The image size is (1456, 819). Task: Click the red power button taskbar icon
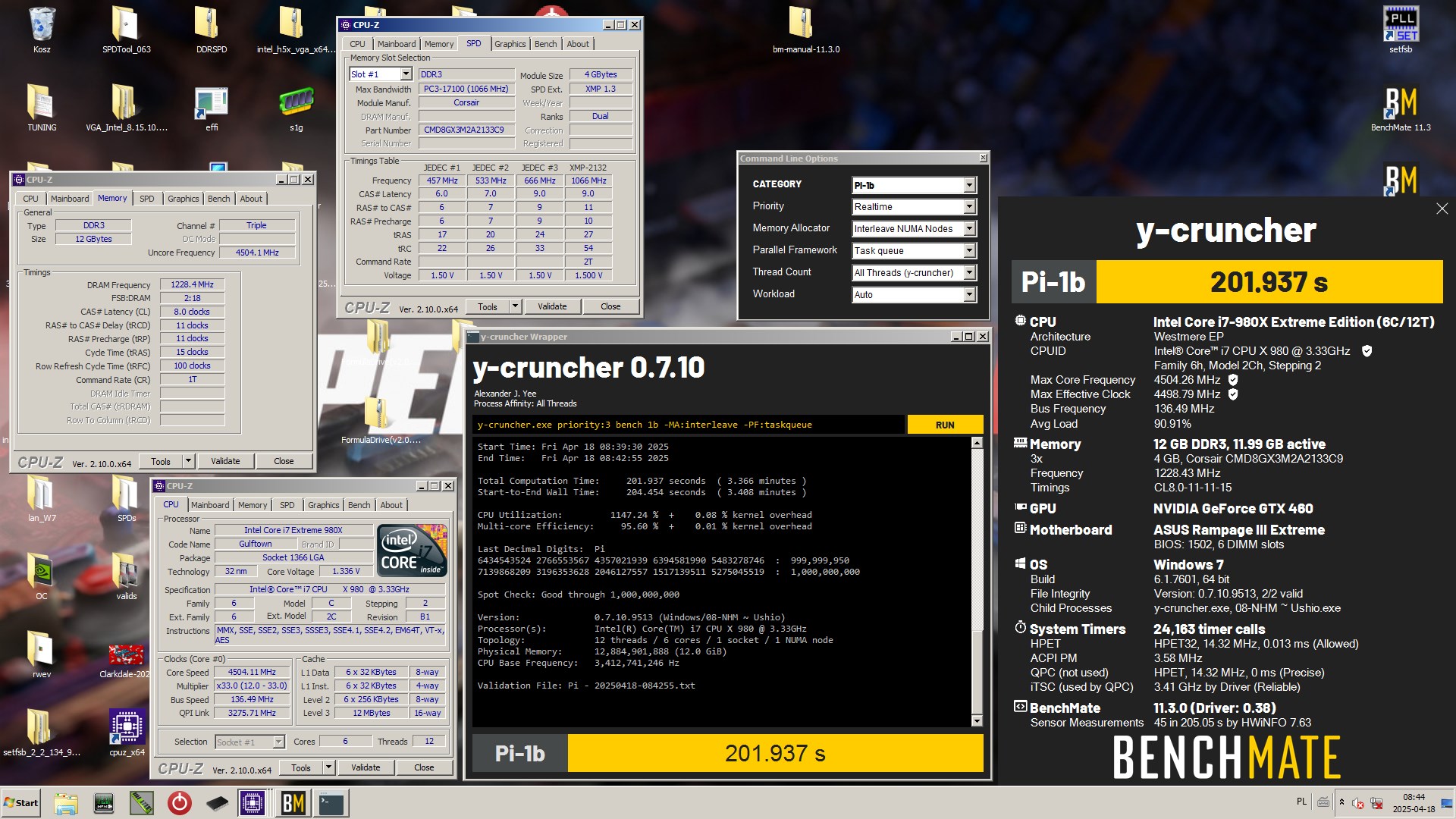pos(180,803)
